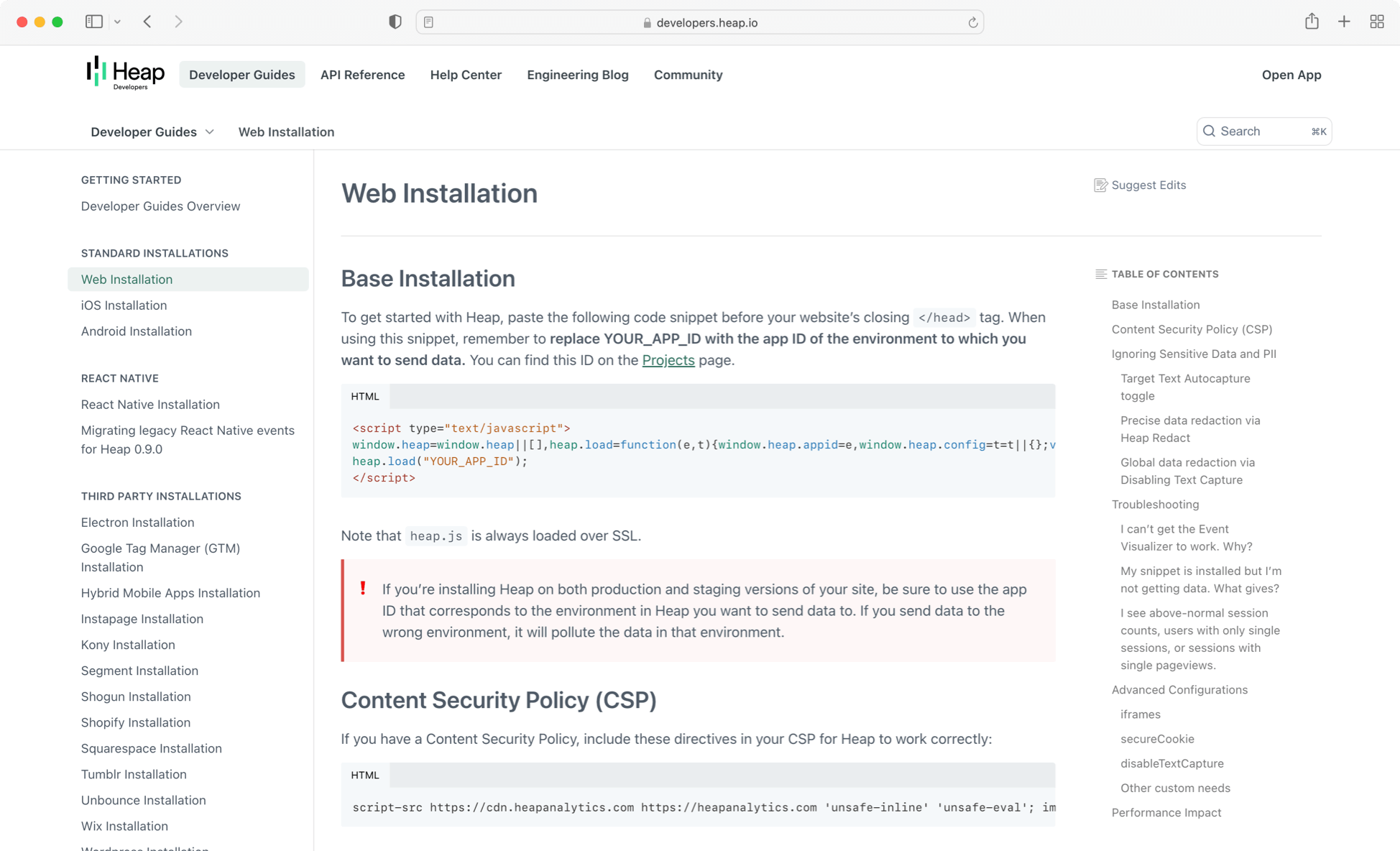Show the tab overview grid icon
Screen dimensions: 1400x851
click(1376, 22)
